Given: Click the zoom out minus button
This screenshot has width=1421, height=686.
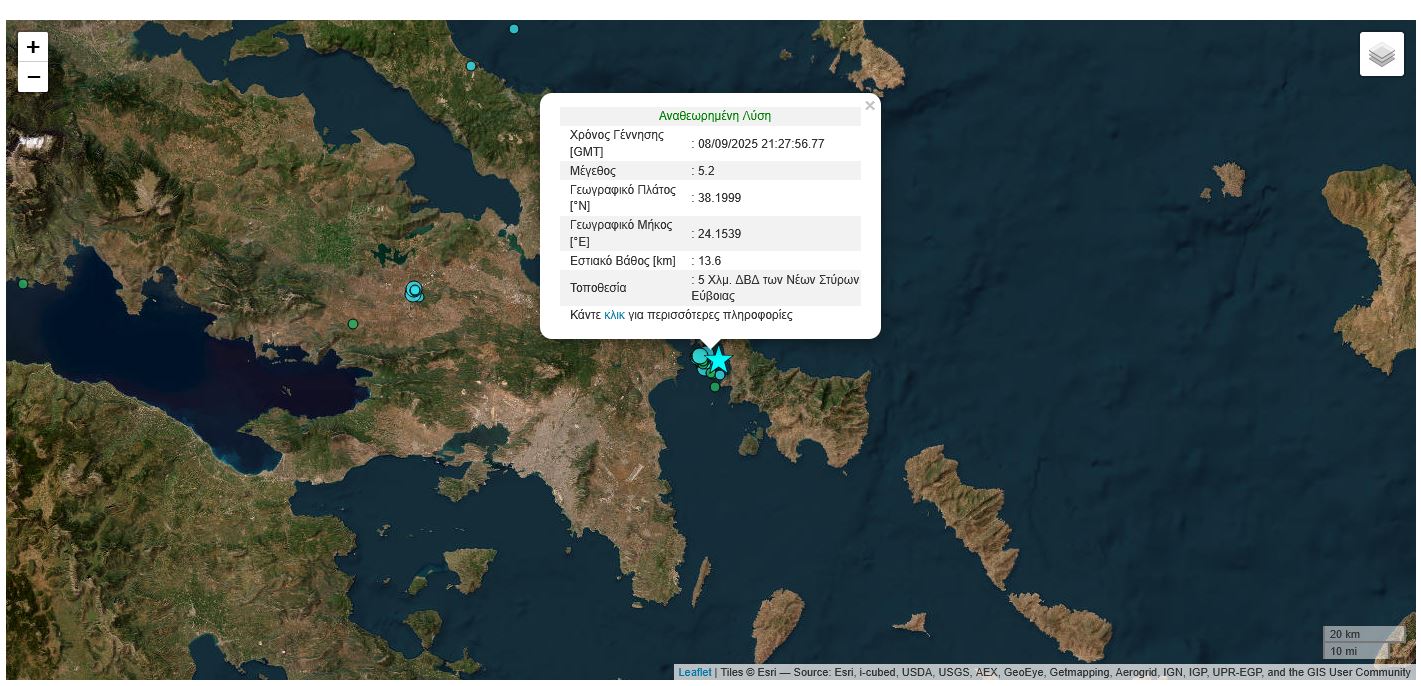Looking at the screenshot, I should [33, 77].
